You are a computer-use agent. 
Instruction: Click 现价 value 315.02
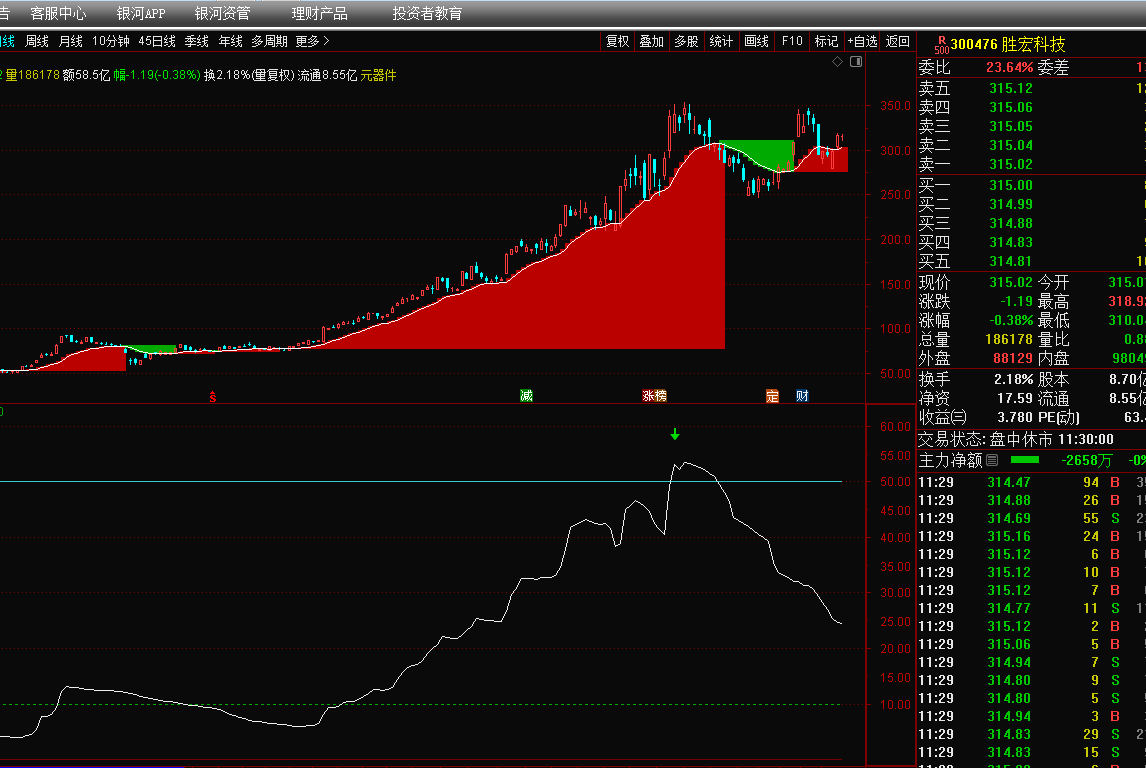tap(1011, 282)
